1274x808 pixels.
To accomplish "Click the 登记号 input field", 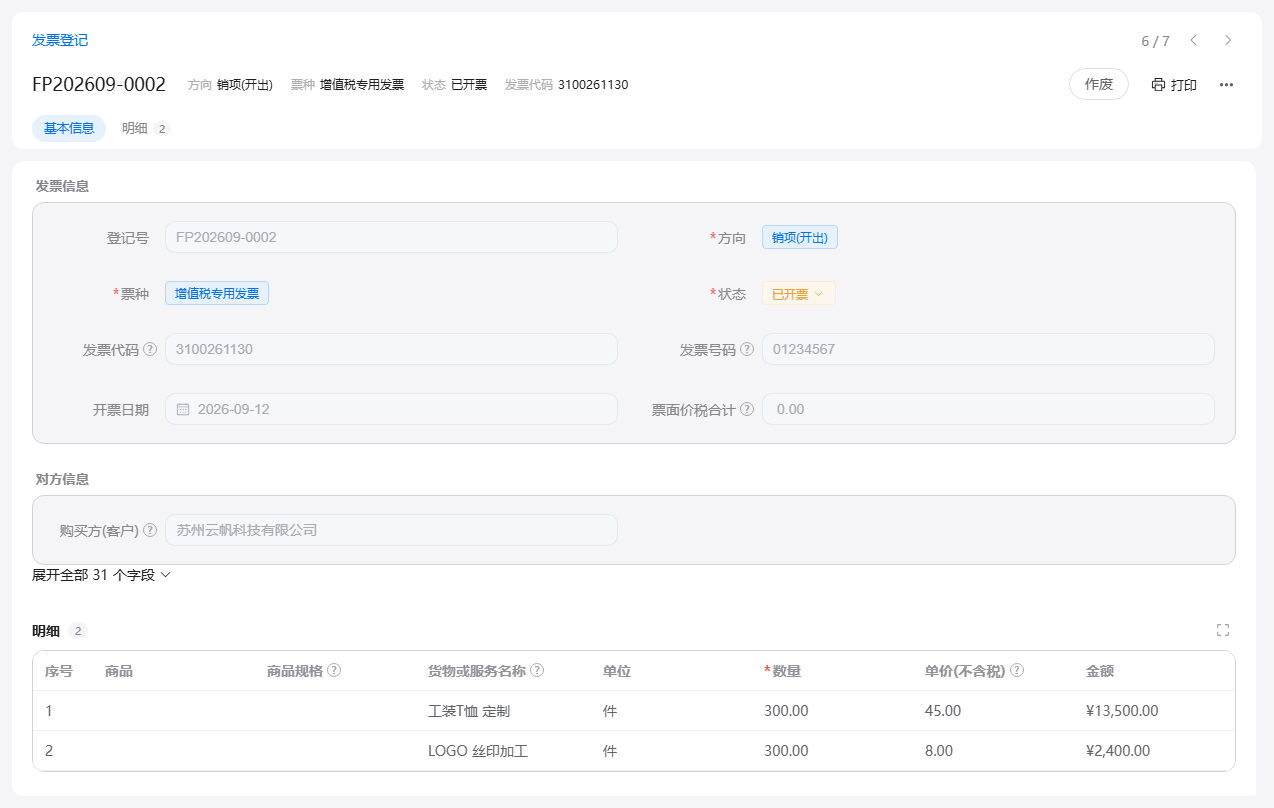I will (391, 237).
